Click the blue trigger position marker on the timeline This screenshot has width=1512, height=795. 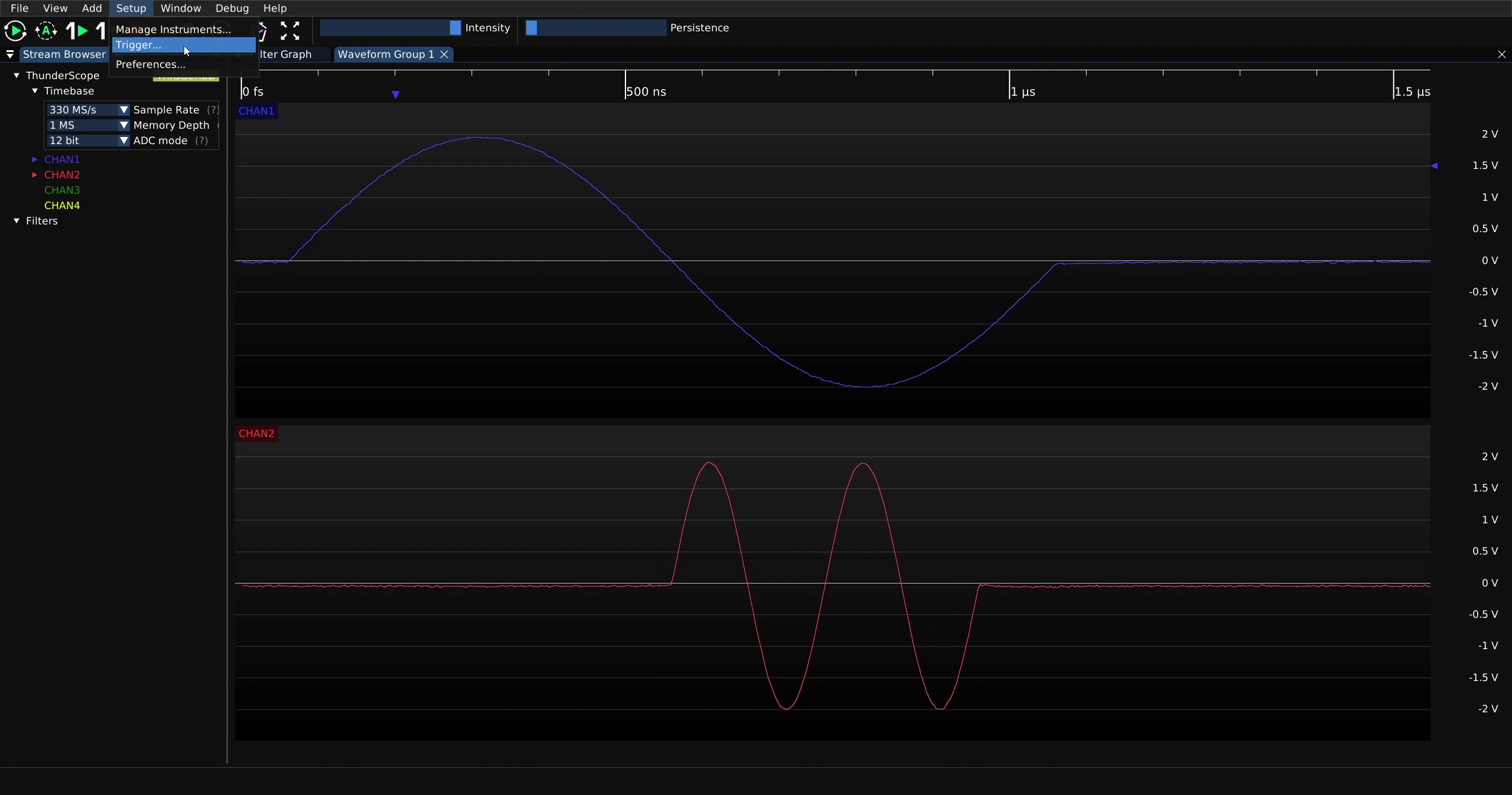pyautogui.click(x=396, y=95)
